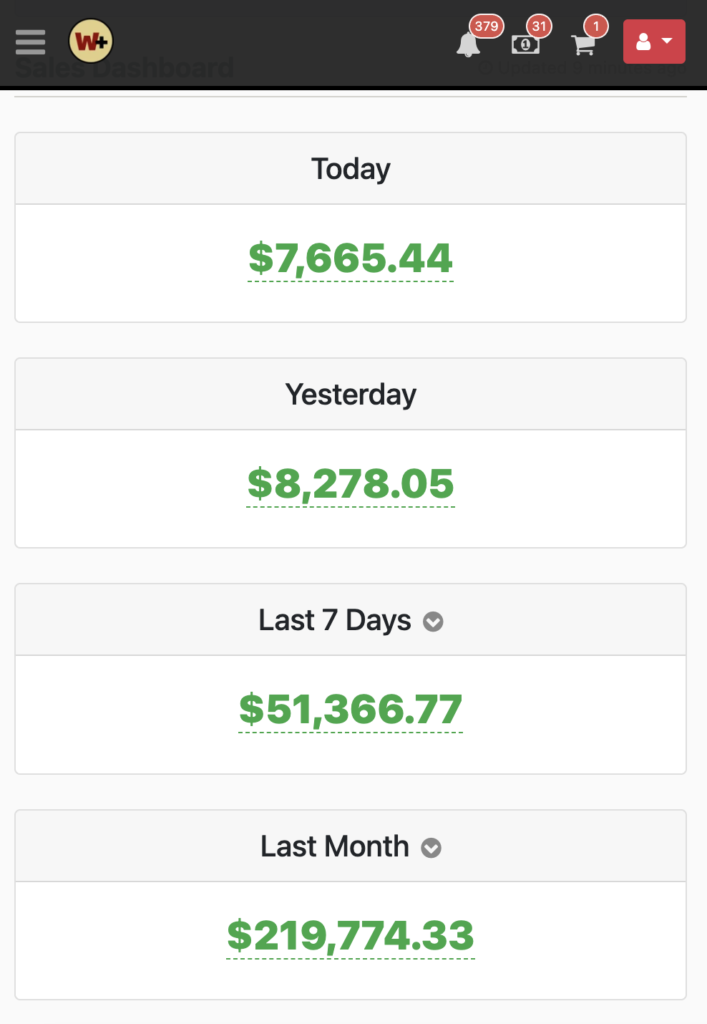
Task: Click today's sales amount $7,665.44
Action: 351,259
